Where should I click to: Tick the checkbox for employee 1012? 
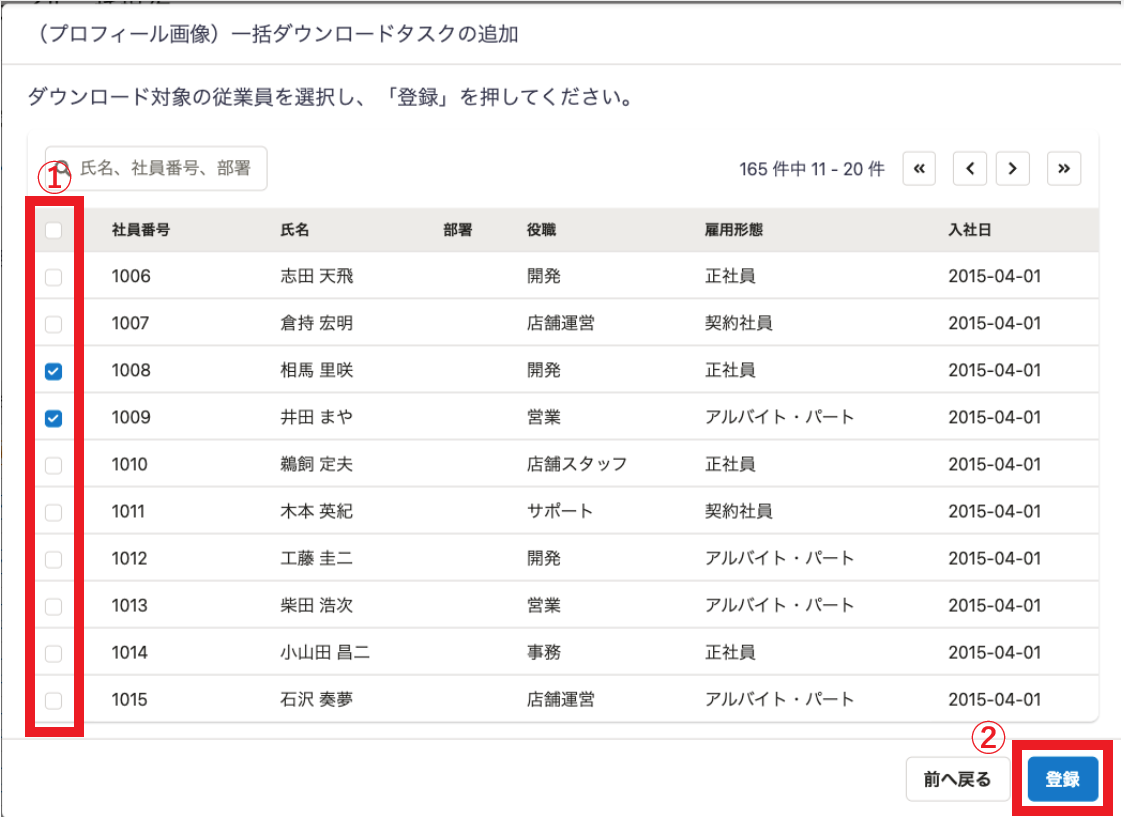tap(54, 559)
